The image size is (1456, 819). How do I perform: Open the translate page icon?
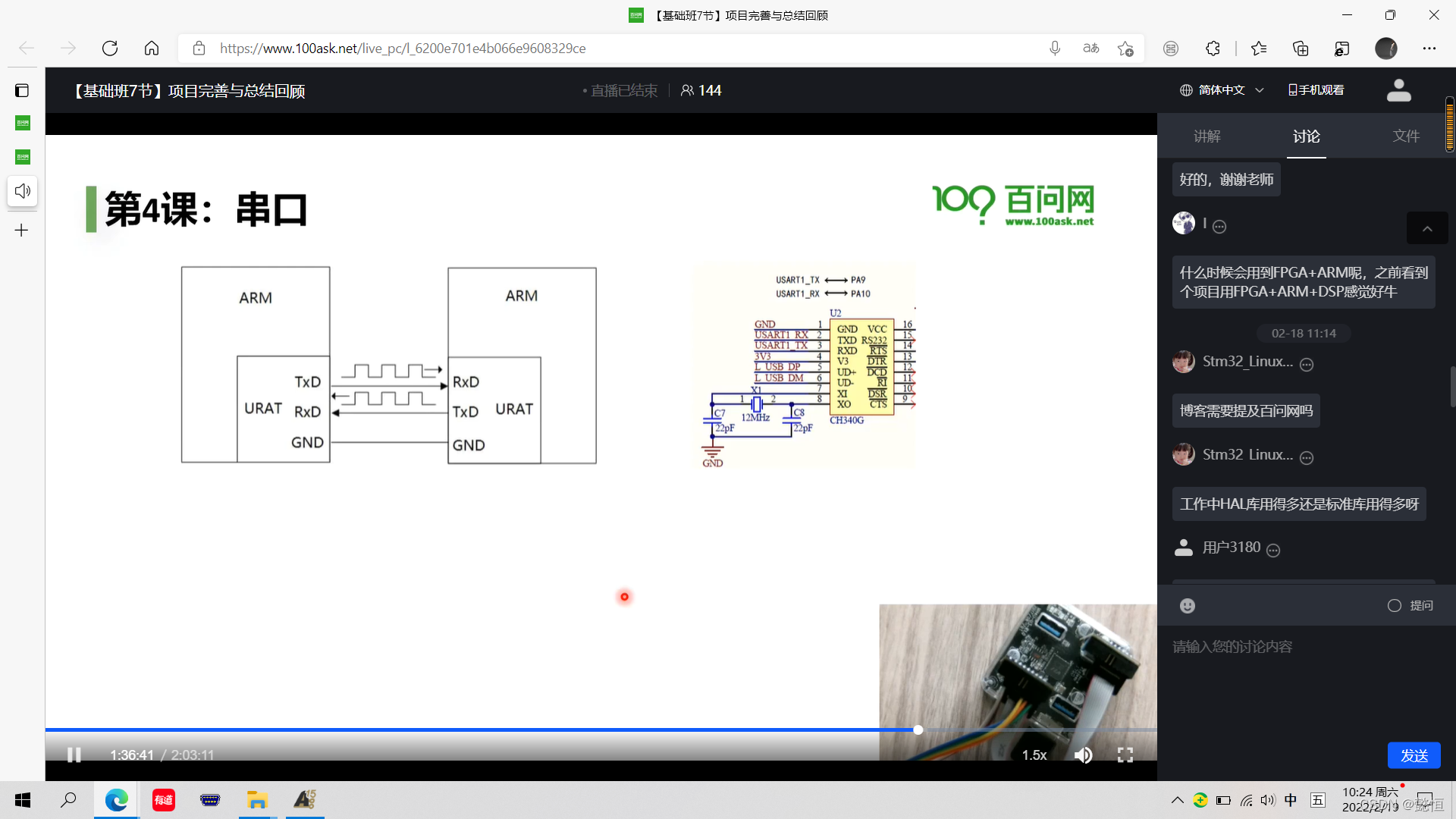click(1090, 49)
